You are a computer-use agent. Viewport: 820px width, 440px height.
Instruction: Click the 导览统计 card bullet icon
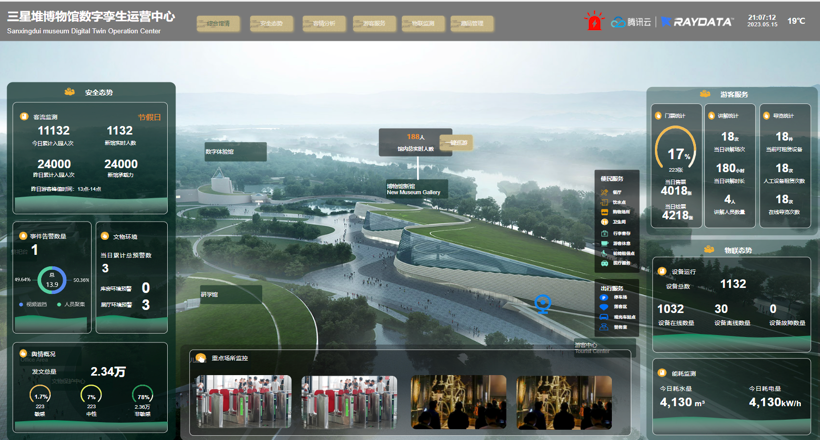pos(766,115)
